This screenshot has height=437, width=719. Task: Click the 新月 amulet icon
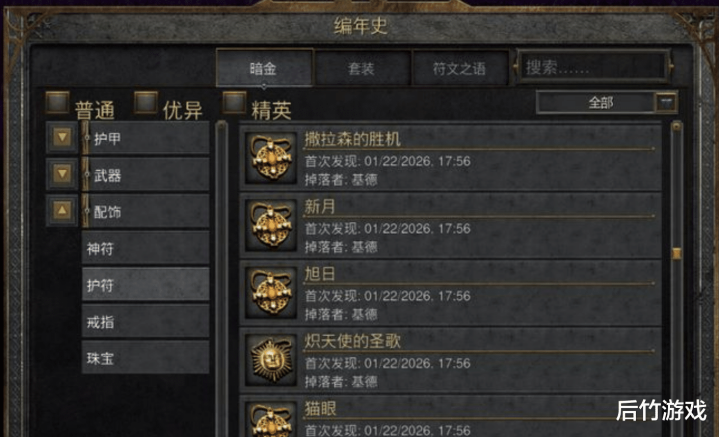pyautogui.click(x=271, y=225)
